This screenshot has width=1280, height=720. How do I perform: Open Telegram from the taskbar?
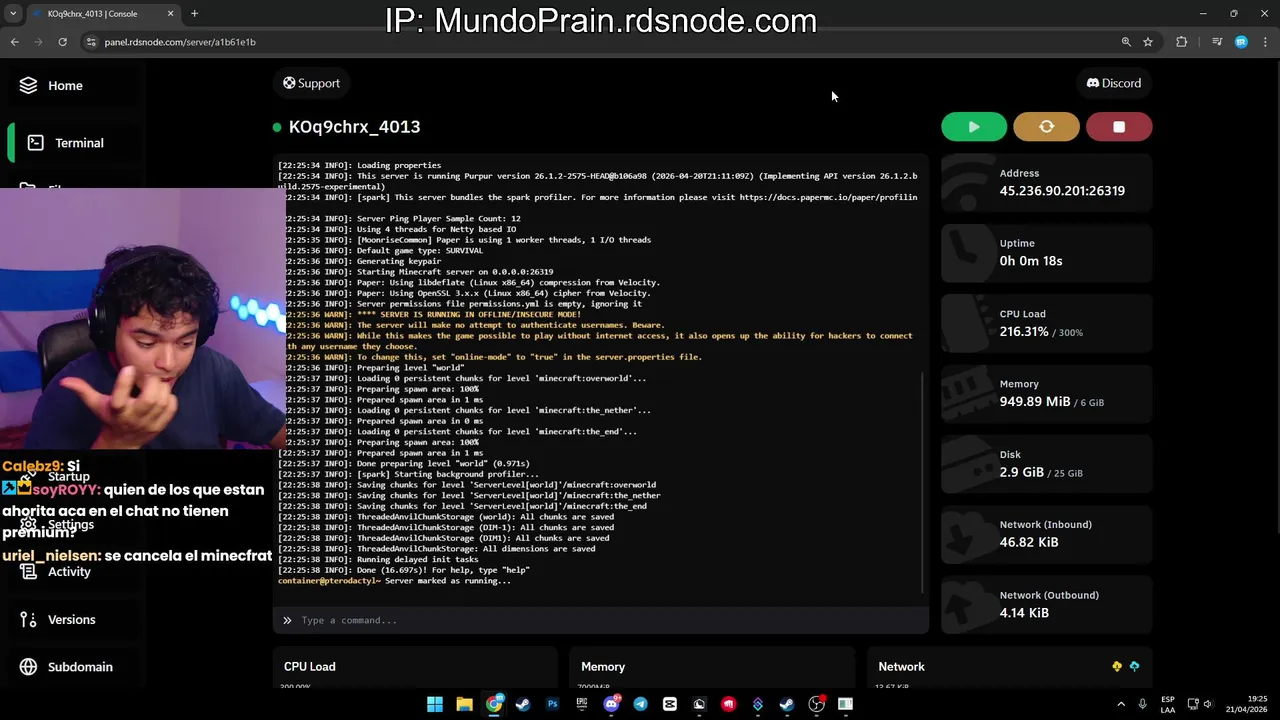640,704
